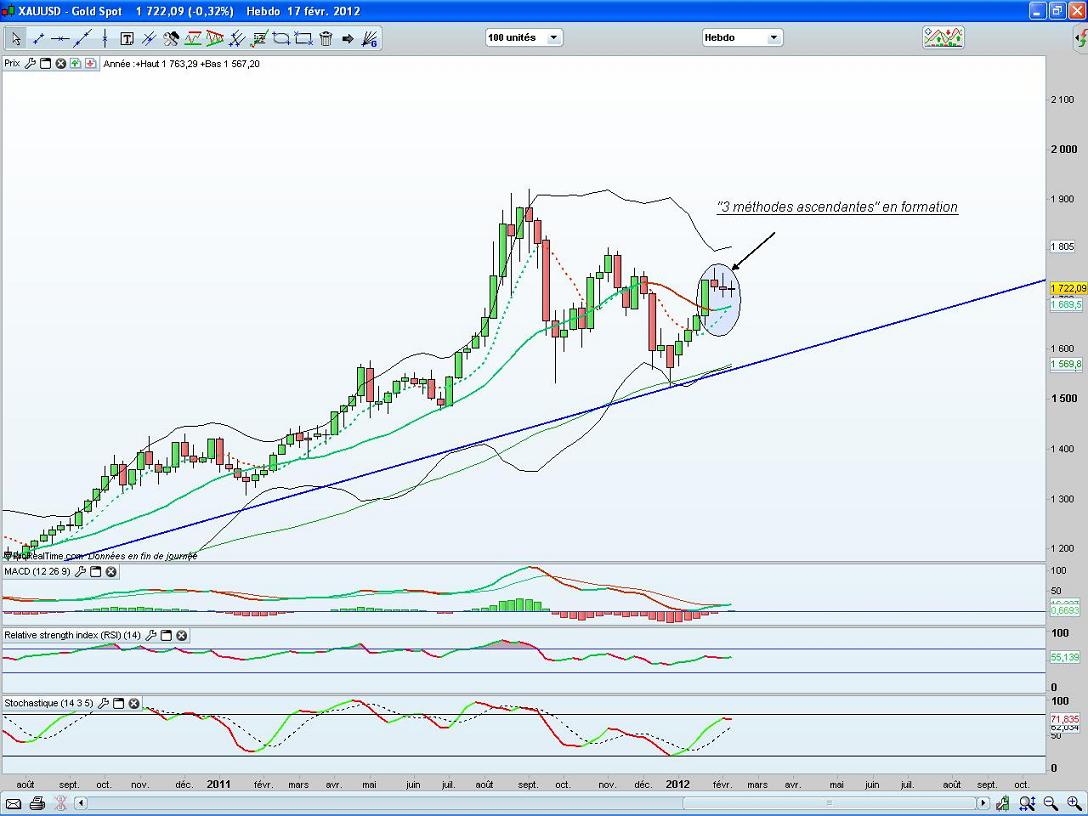Zoom in with the magnifier plus icon
The image size is (1088, 816).
pos(1073,803)
